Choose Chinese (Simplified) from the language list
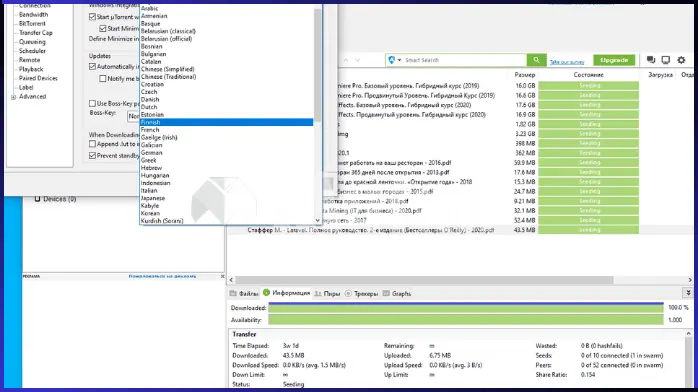The image size is (698, 392). click(x=227, y=69)
